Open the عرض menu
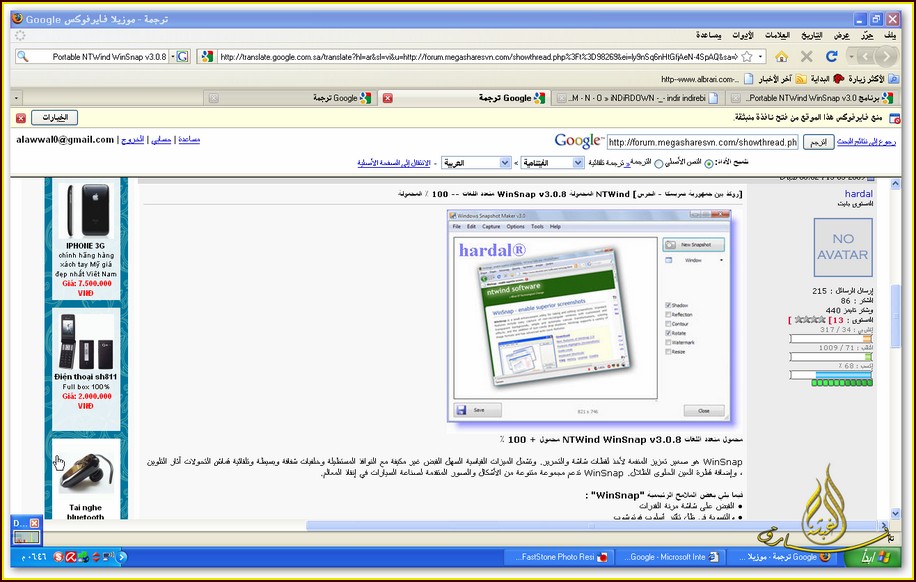This screenshot has height=582, width=916. click(x=841, y=35)
